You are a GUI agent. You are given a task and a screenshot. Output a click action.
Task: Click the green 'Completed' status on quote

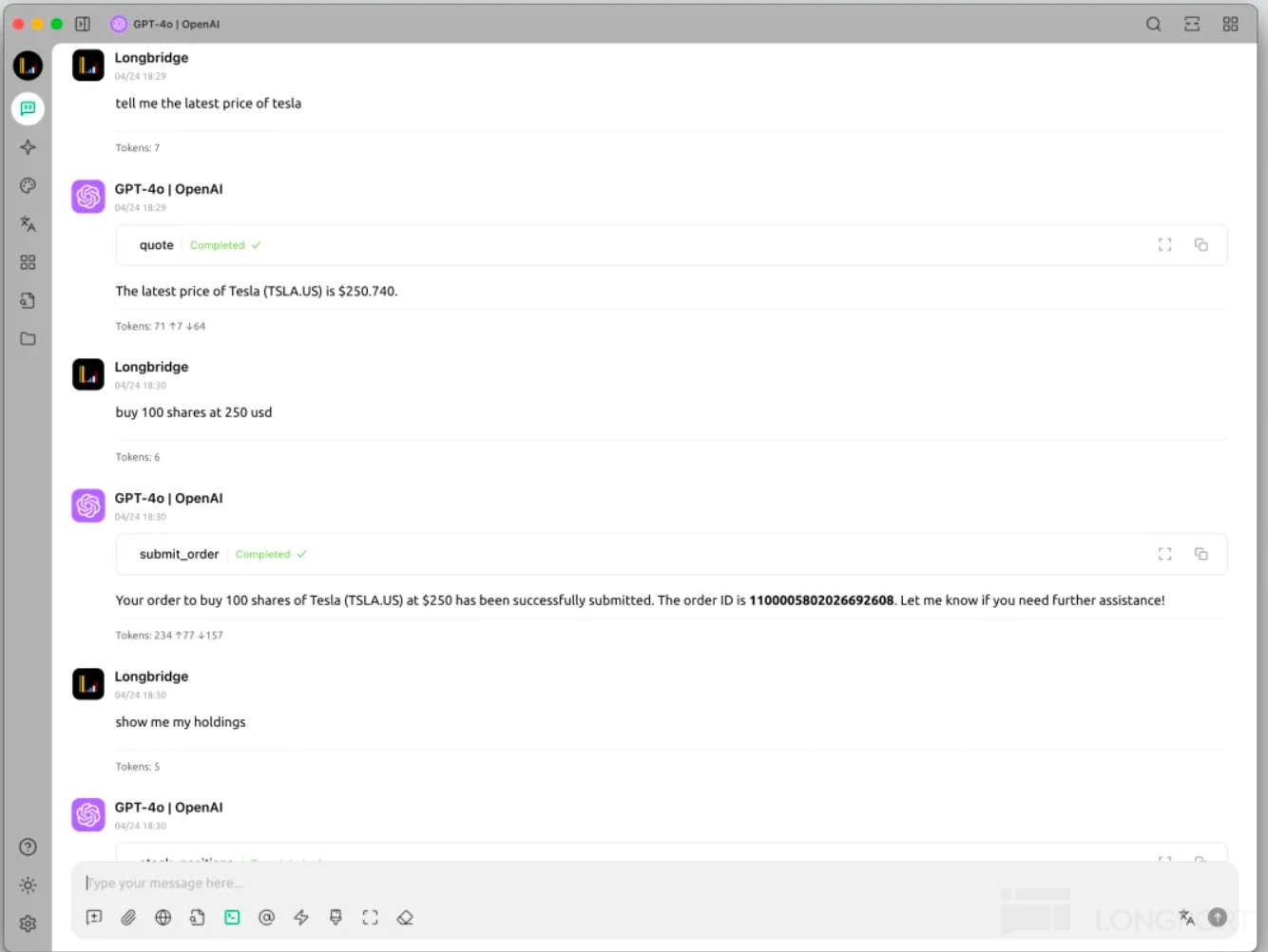[225, 245]
